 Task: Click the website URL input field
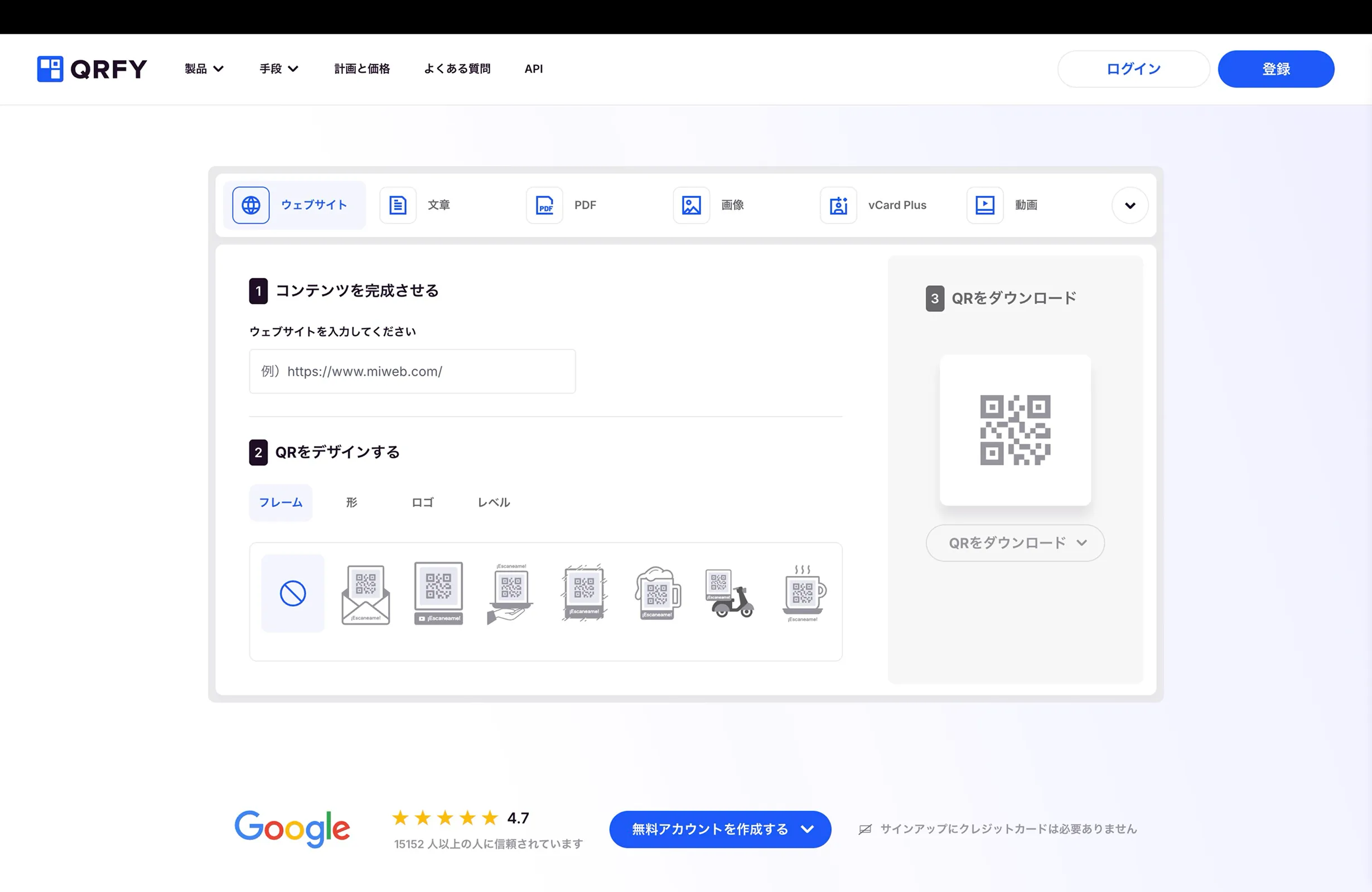click(412, 371)
